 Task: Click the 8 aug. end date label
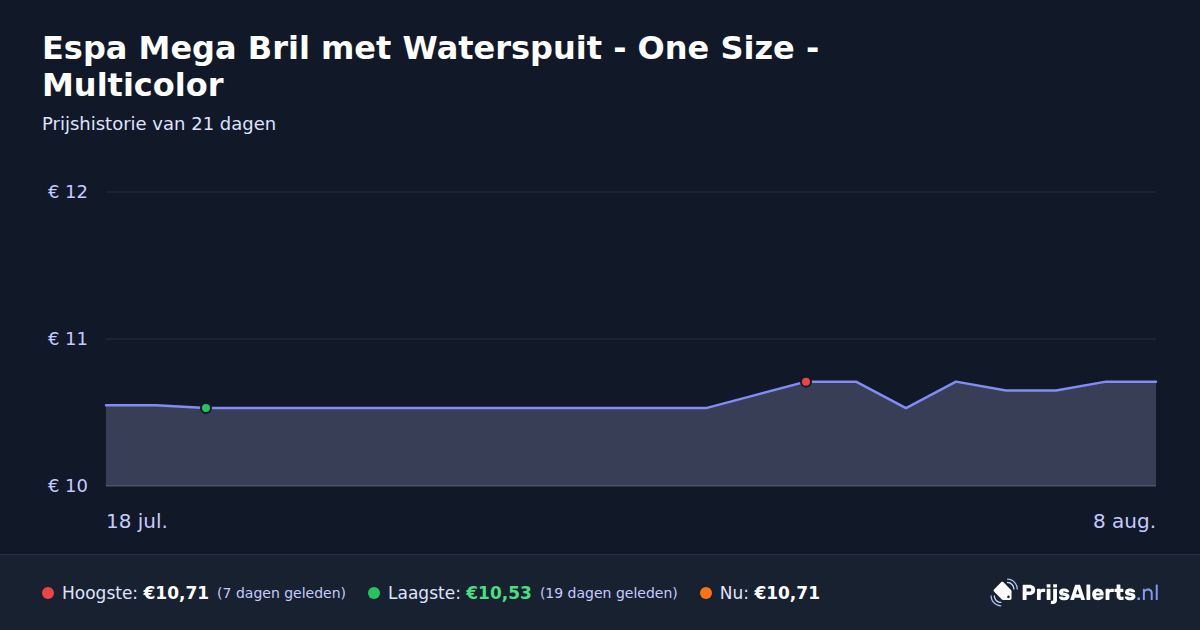click(x=1124, y=521)
